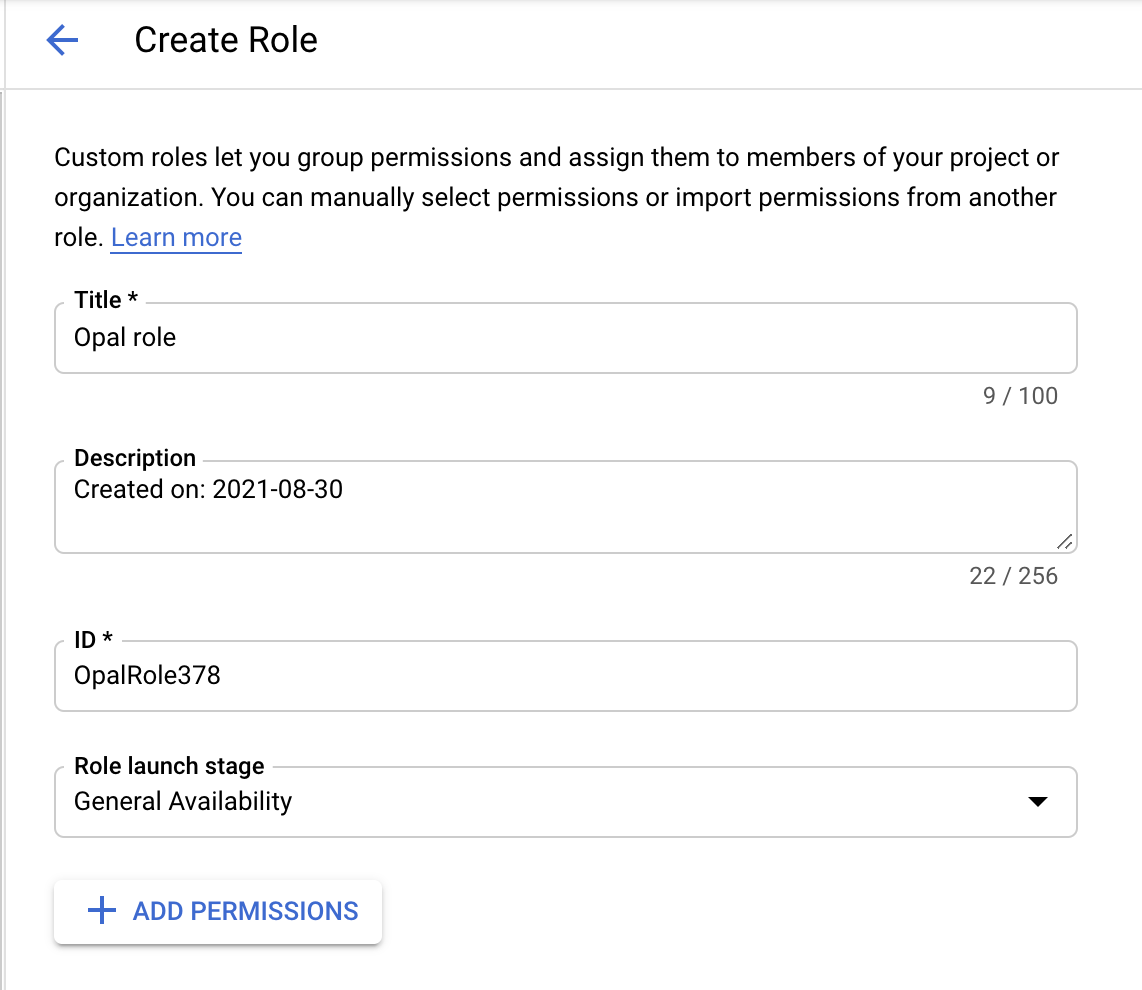The width and height of the screenshot is (1142, 990).
Task: Click the 9 / 100 character counter
Action: [1020, 396]
